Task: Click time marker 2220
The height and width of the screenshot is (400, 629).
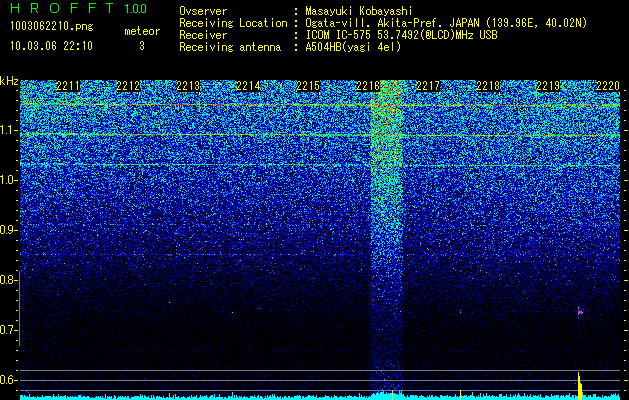Action: (608, 86)
